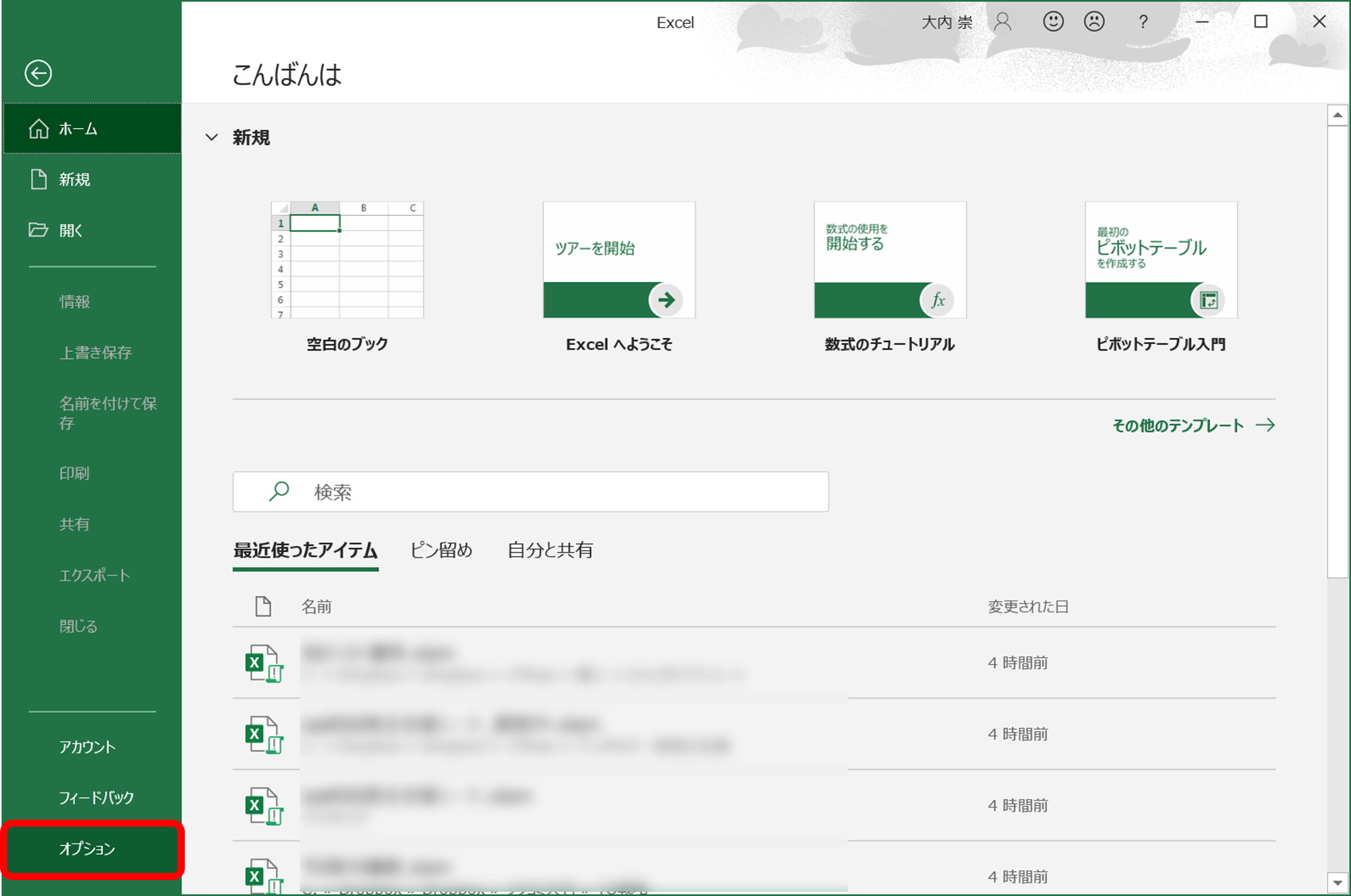Open second recent Excel file icon

[264, 734]
